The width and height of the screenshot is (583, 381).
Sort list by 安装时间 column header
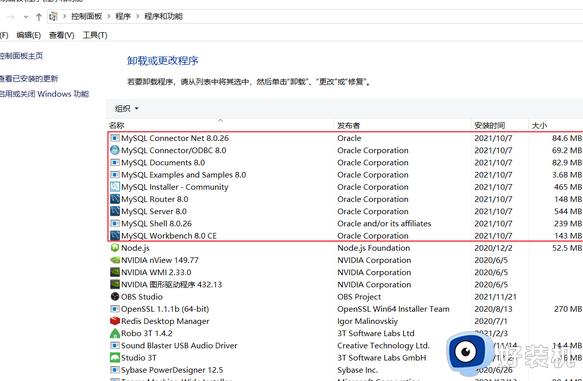pos(489,126)
